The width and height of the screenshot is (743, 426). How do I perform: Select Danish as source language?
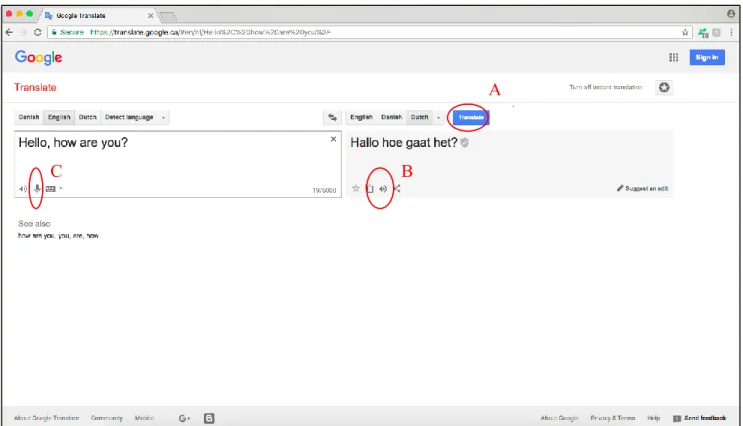click(x=29, y=117)
